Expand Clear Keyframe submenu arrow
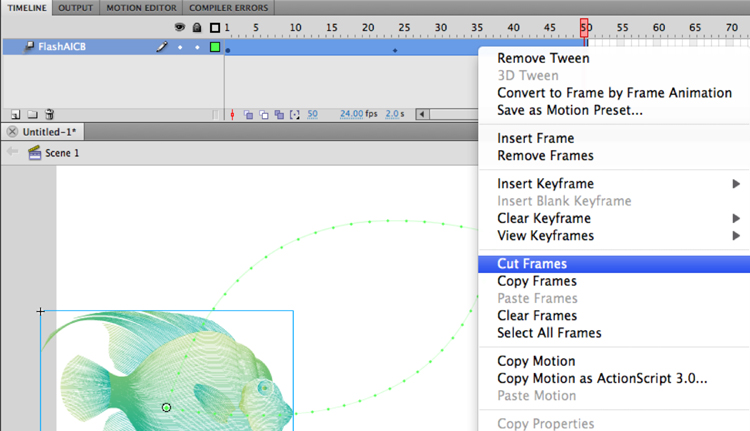The image size is (750, 431). (736, 218)
